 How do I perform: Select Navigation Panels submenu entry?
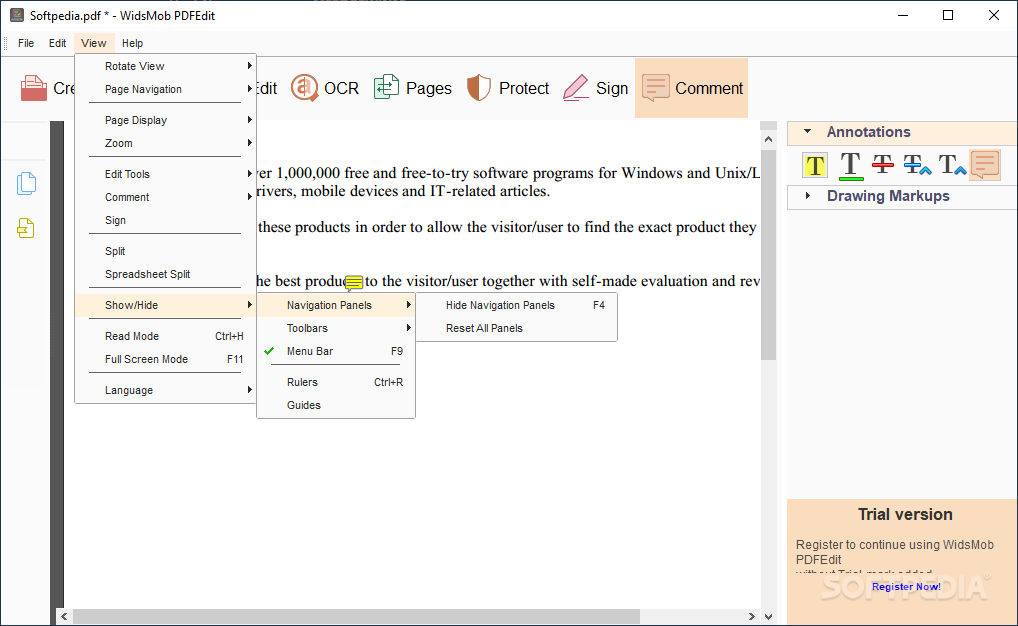336,305
